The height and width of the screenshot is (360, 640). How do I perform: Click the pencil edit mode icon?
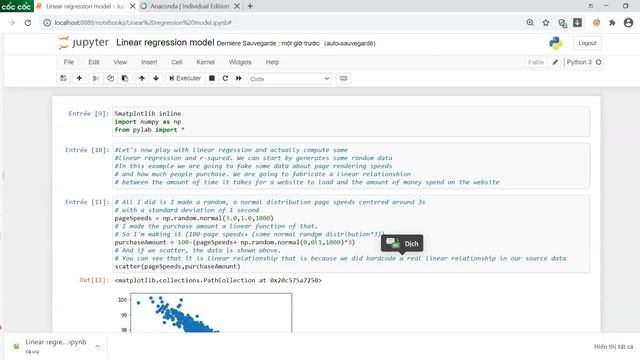tap(555, 62)
